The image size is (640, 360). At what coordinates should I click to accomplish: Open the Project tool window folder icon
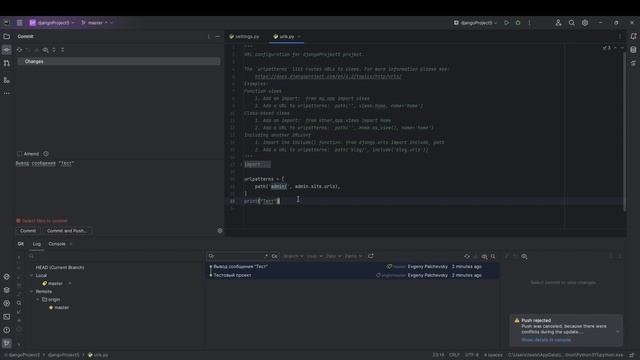[7, 36]
